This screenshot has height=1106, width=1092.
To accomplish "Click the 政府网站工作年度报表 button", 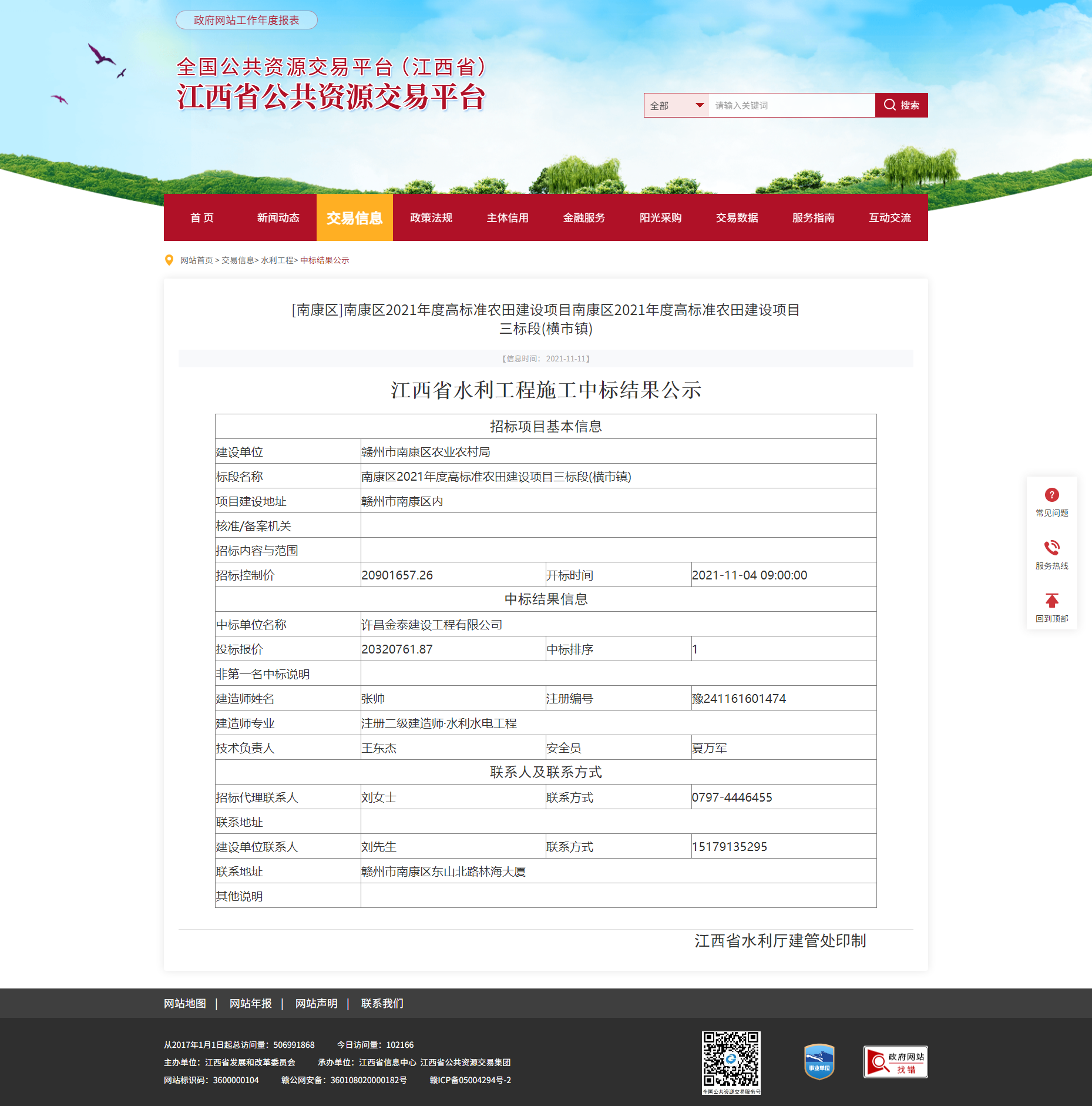I will point(247,20).
